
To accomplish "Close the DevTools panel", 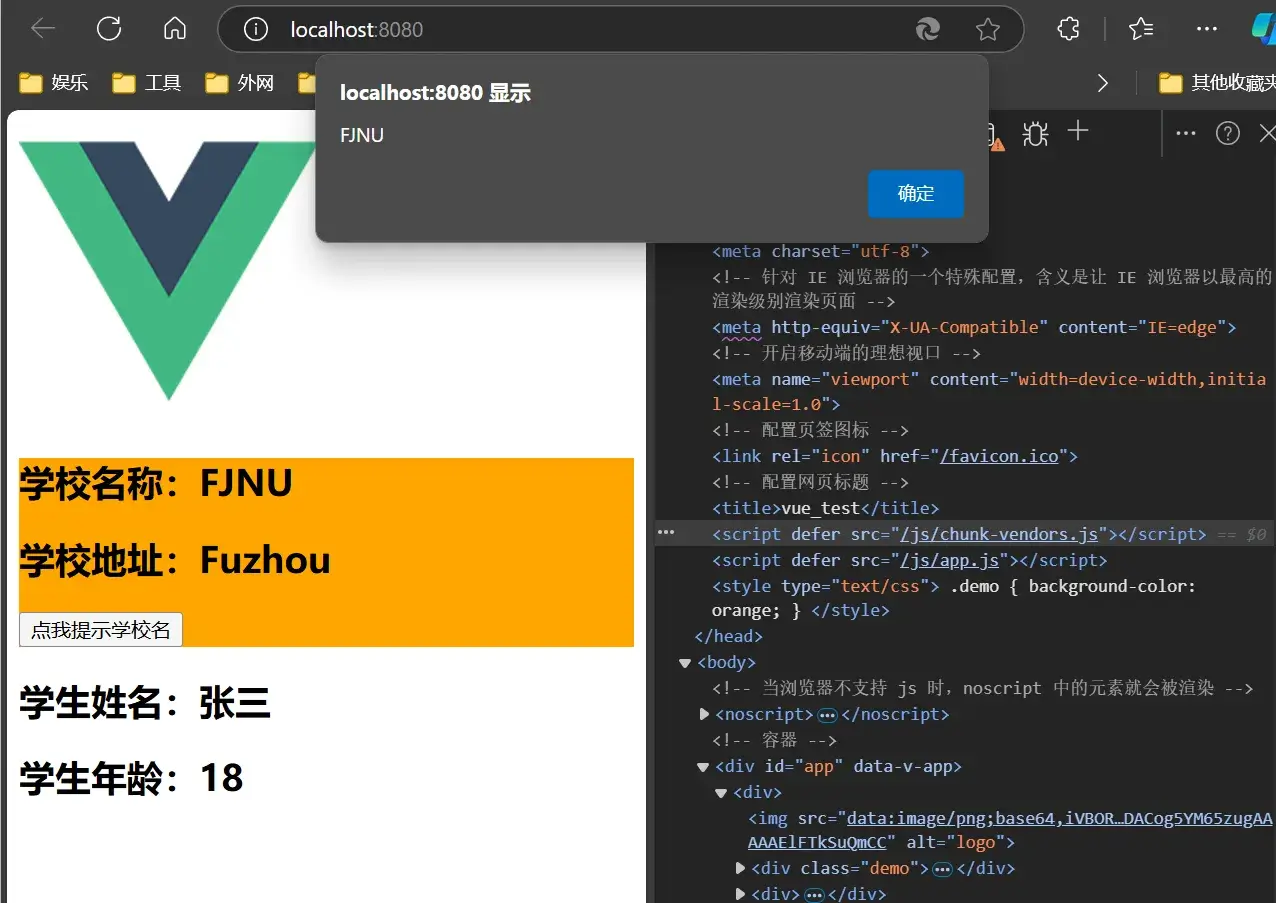I will 1267,133.
